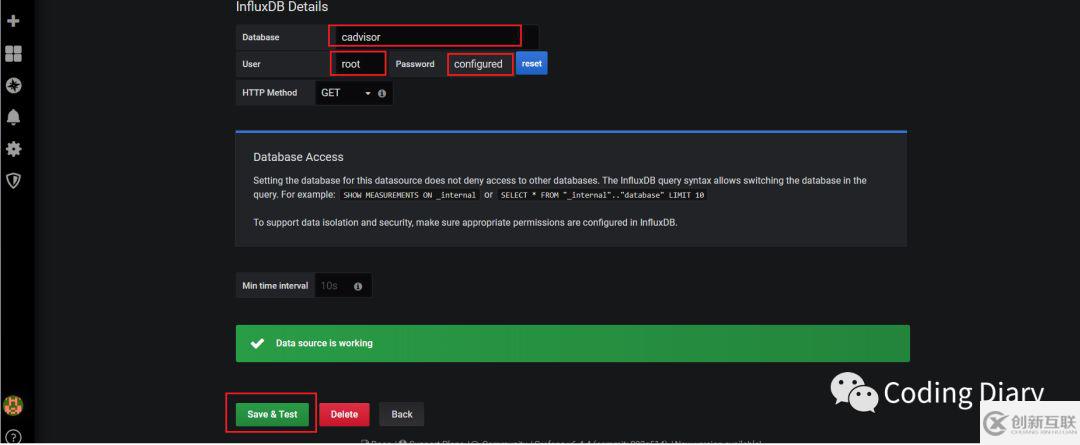Delete this data source
Screen dimensions: 1080x445
344,414
